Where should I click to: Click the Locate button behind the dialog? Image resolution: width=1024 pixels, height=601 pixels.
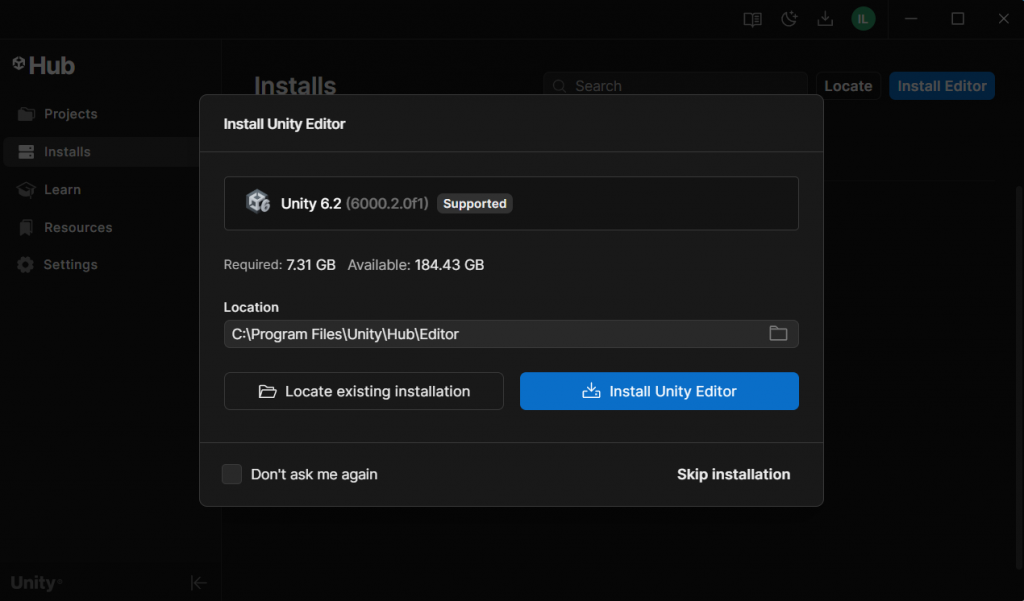848,86
